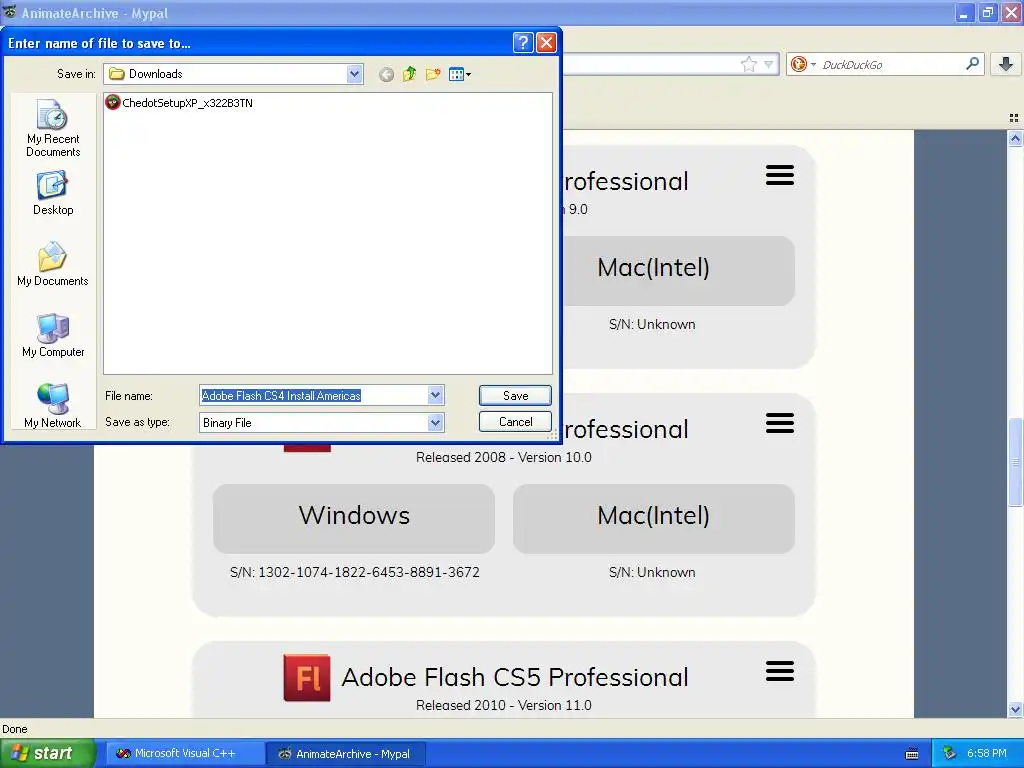Viewport: 1024px width, 768px height.
Task: Click the DuckDuckGo search field
Action: point(891,64)
